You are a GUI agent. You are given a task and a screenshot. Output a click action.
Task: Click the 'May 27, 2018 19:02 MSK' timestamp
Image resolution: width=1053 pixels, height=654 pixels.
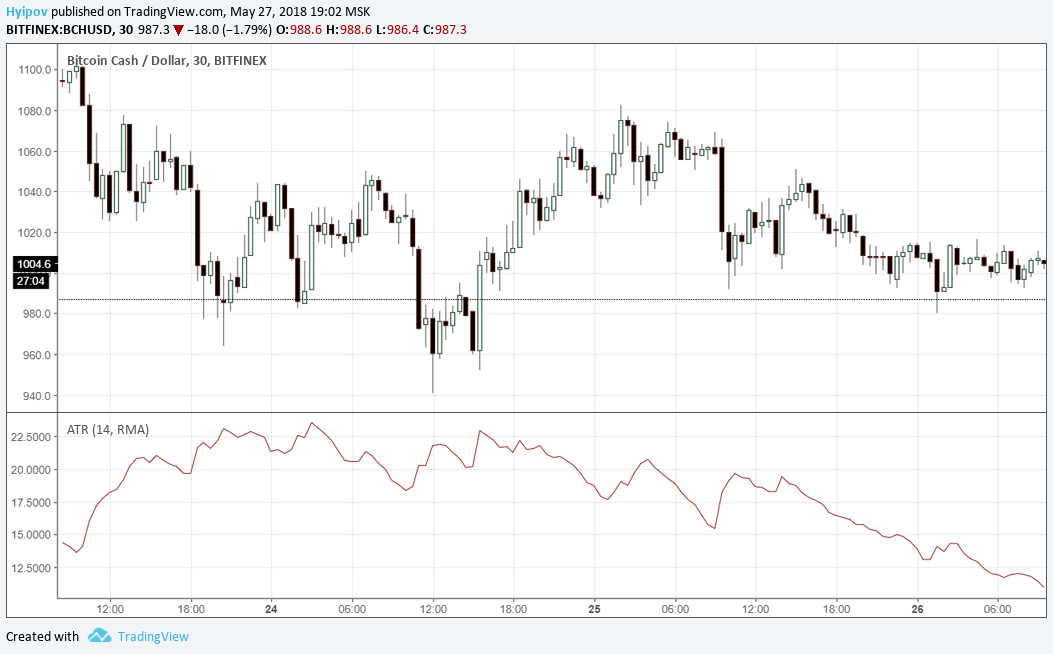click(x=300, y=11)
